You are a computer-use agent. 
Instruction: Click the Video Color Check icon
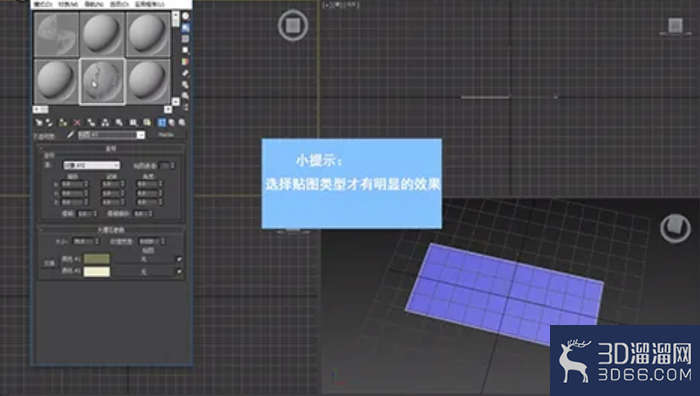click(185, 61)
